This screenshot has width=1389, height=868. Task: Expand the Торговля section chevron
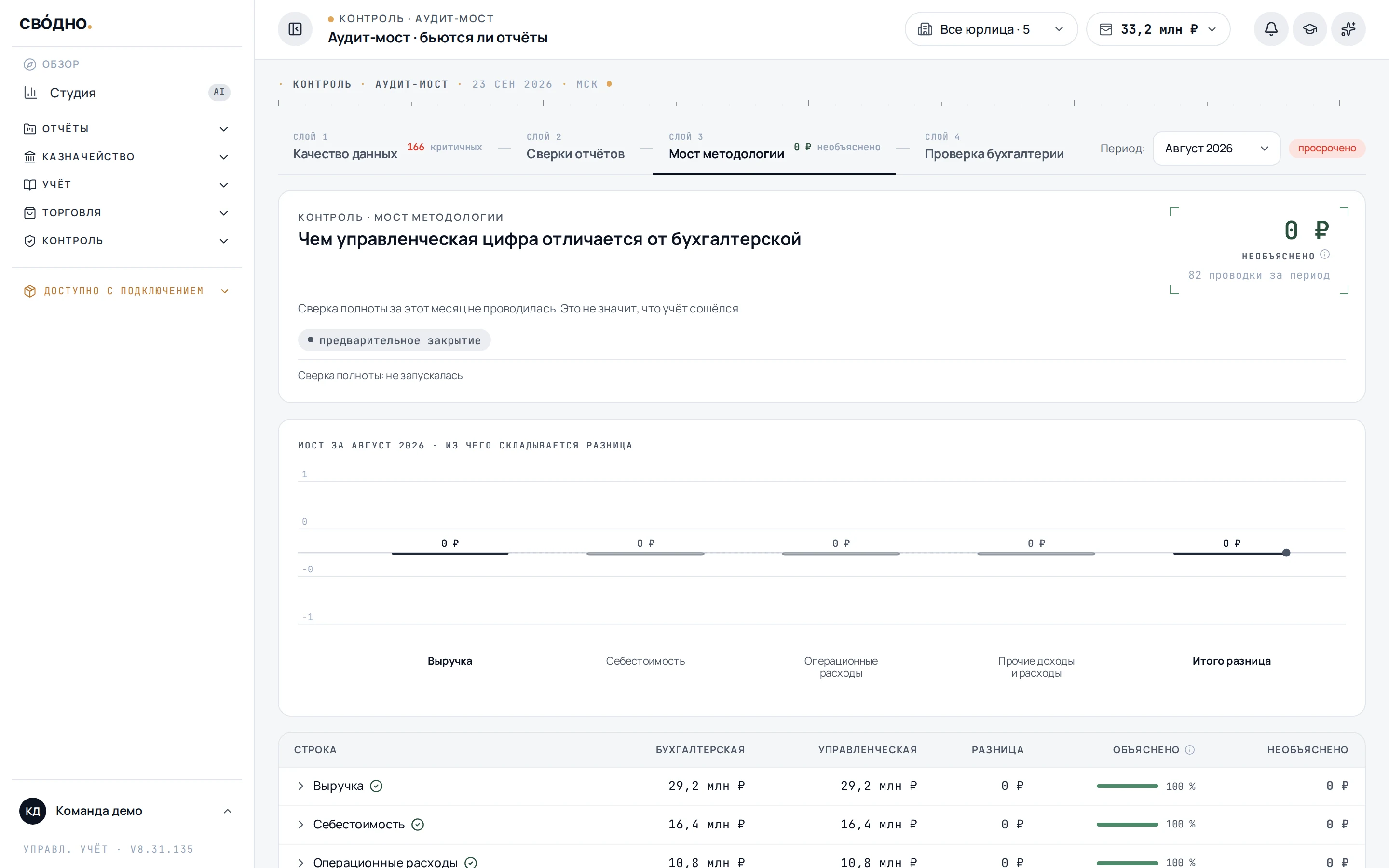click(224, 213)
